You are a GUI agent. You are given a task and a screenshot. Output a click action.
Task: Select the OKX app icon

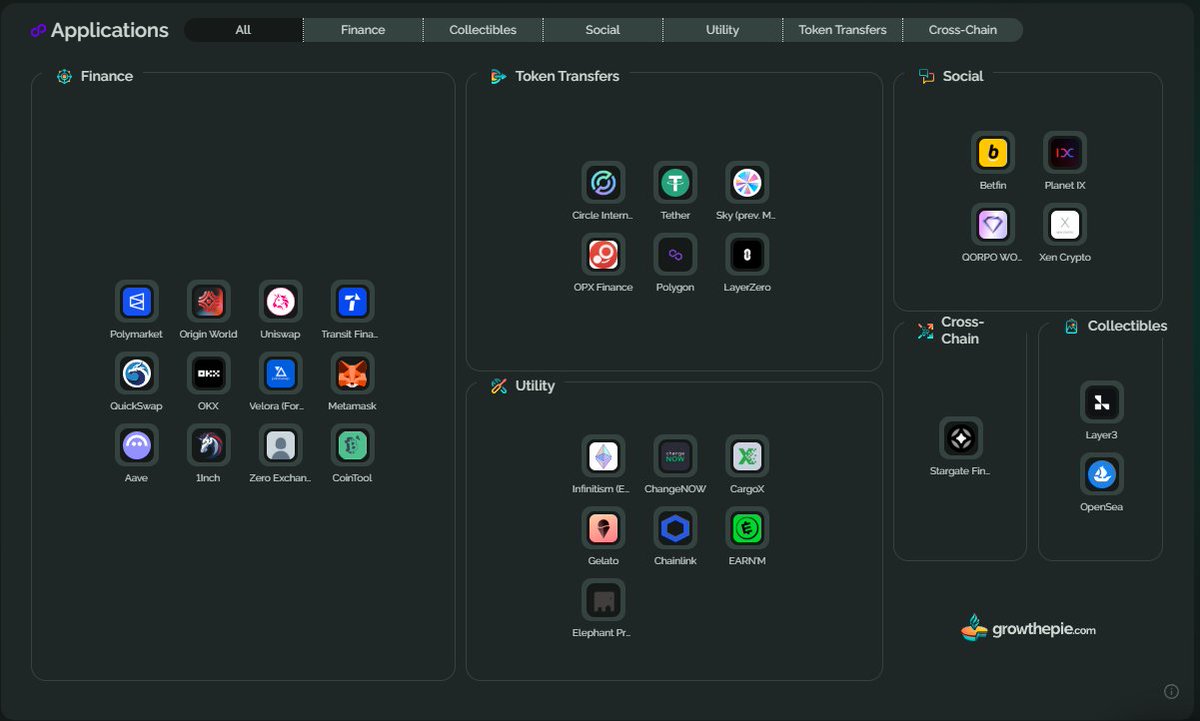[209, 373]
